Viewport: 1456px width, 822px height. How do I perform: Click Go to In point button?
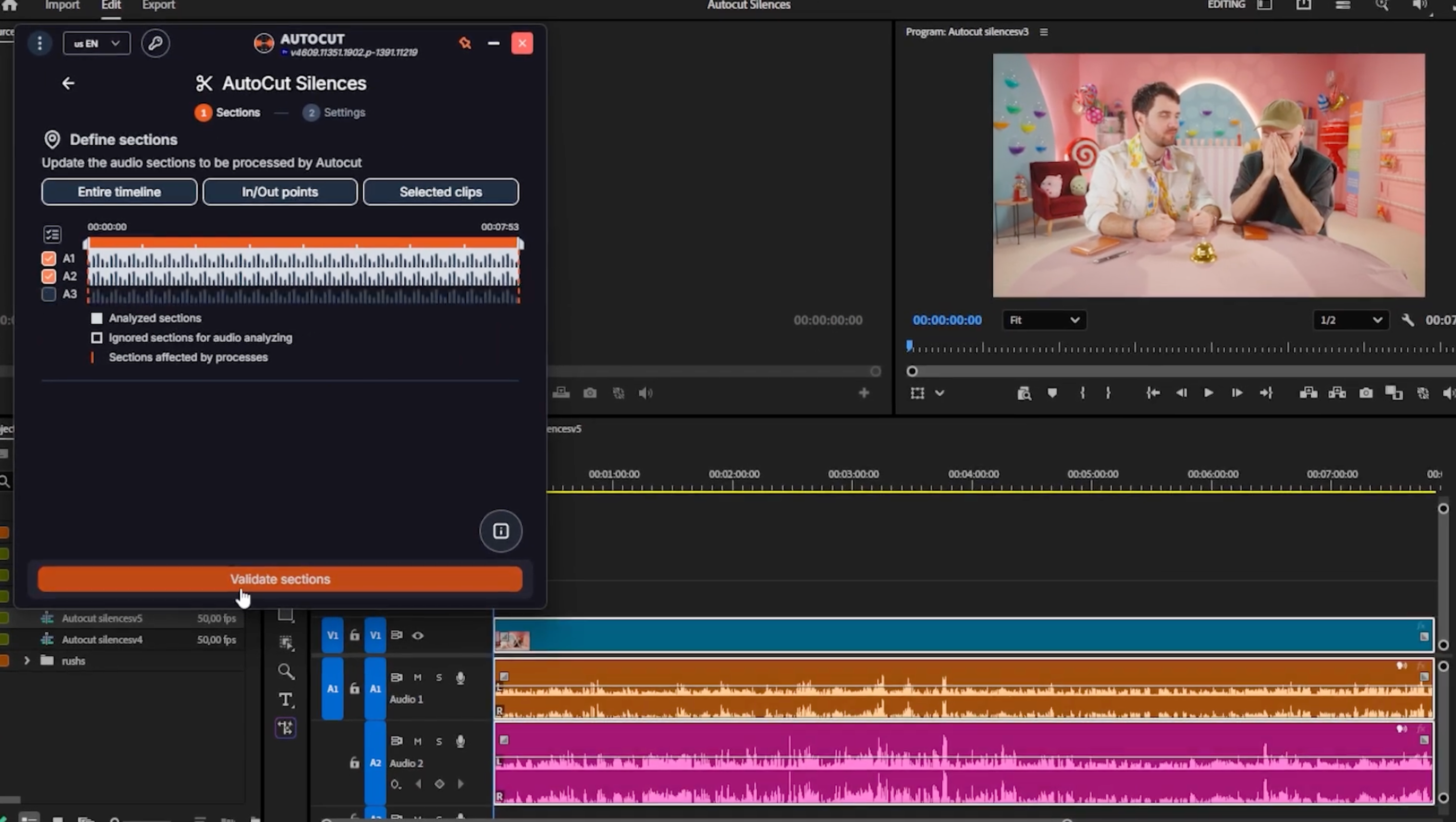tap(1153, 393)
